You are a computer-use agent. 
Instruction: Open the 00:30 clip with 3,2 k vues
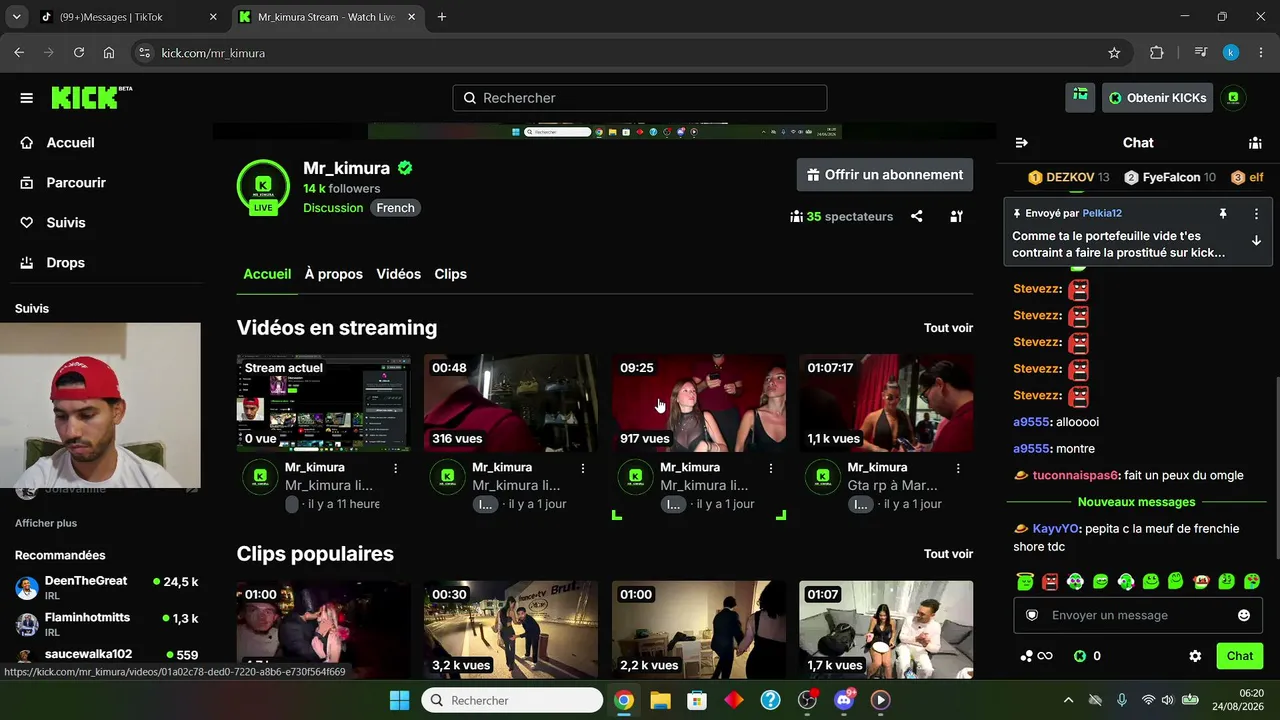(511, 630)
